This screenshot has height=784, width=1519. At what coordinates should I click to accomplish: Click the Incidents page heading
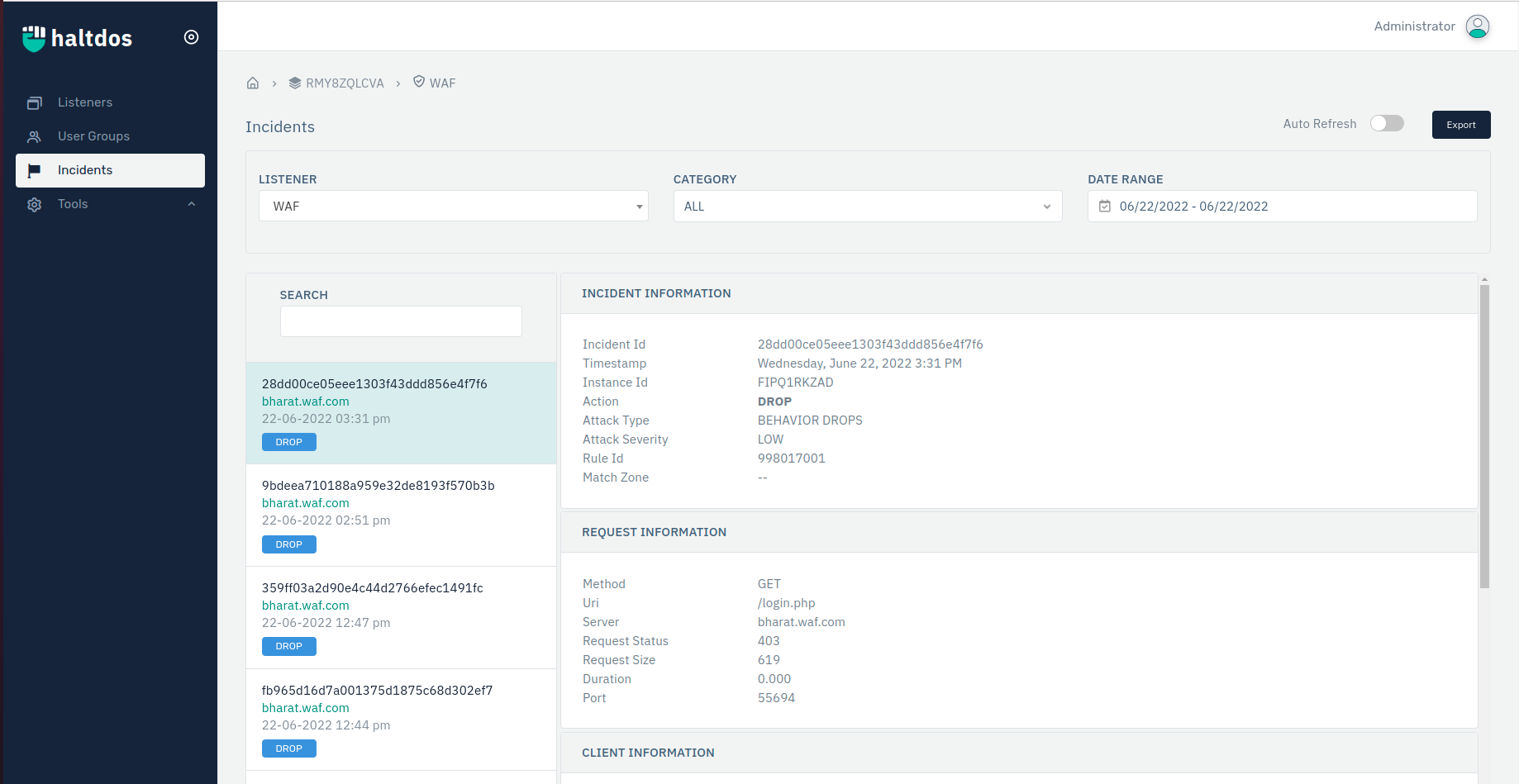pyautogui.click(x=280, y=126)
